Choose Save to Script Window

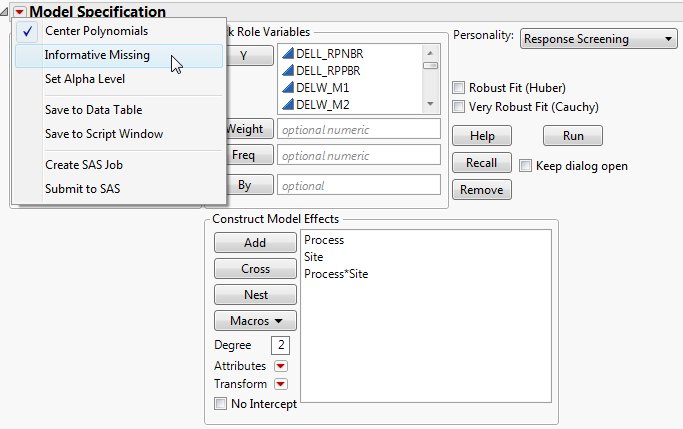tap(104, 133)
